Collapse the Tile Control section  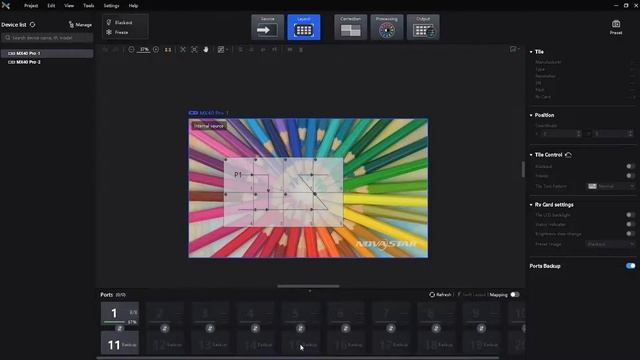(531, 155)
